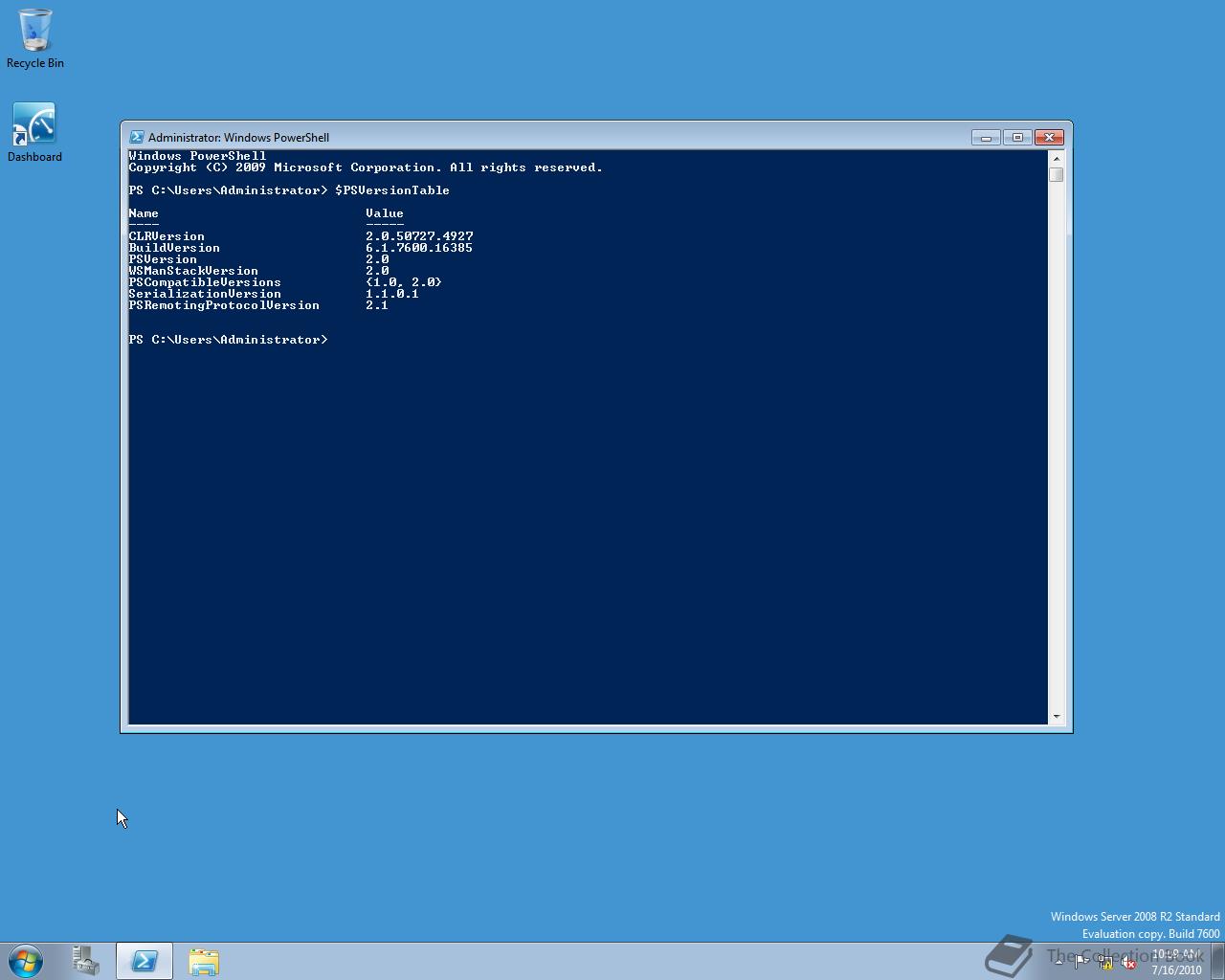Viewport: 1225px width, 980px height.
Task: Click the BuildVersion row name
Action: pyautogui.click(x=174, y=248)
